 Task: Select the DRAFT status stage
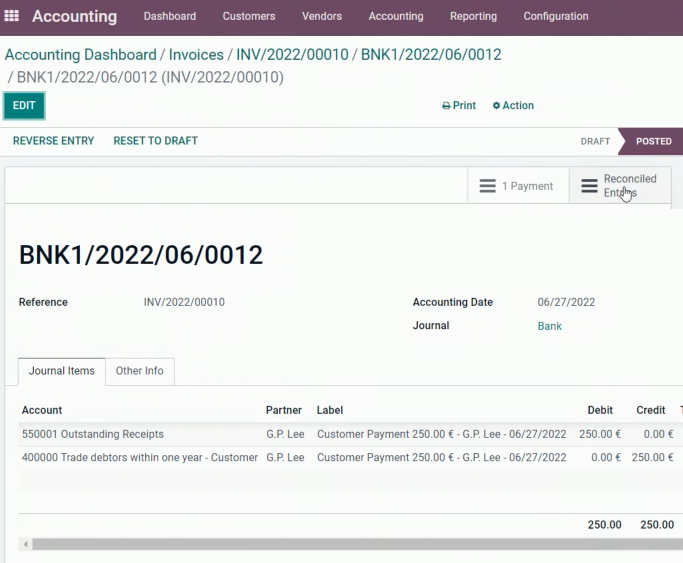[595, 142]
